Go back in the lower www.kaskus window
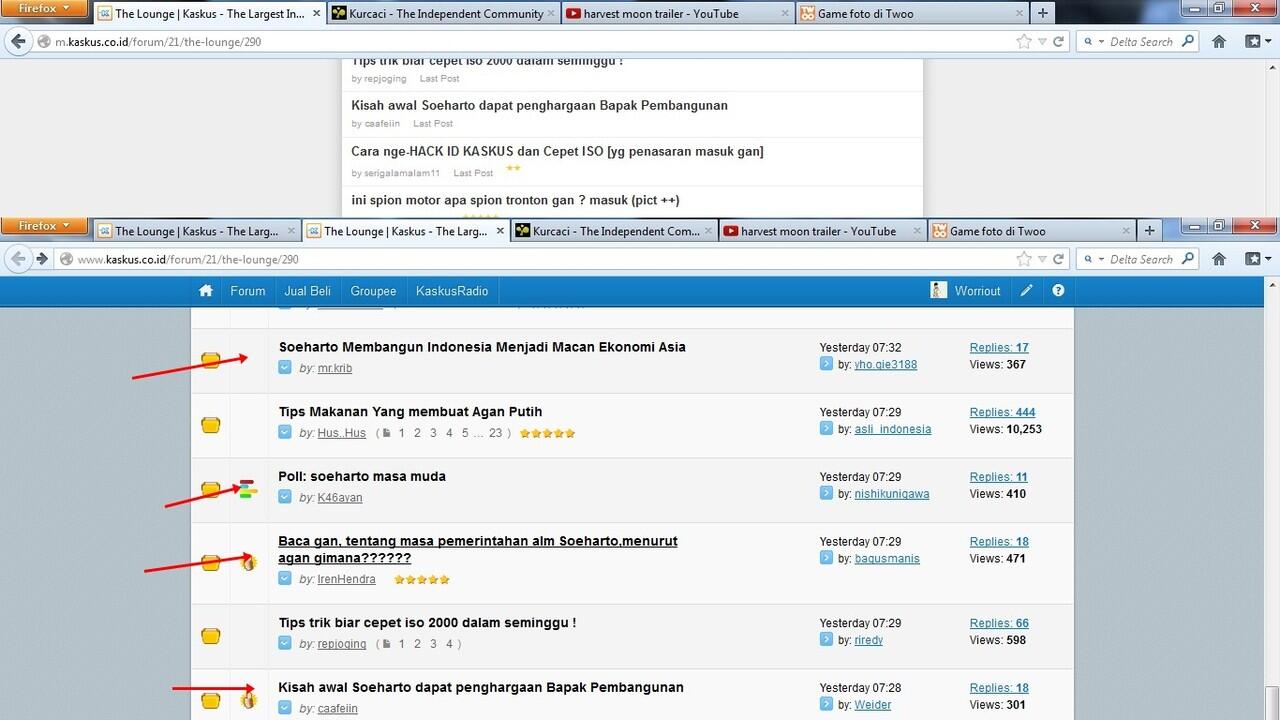This screenshot has height=720, width=1280. point(18,259)
